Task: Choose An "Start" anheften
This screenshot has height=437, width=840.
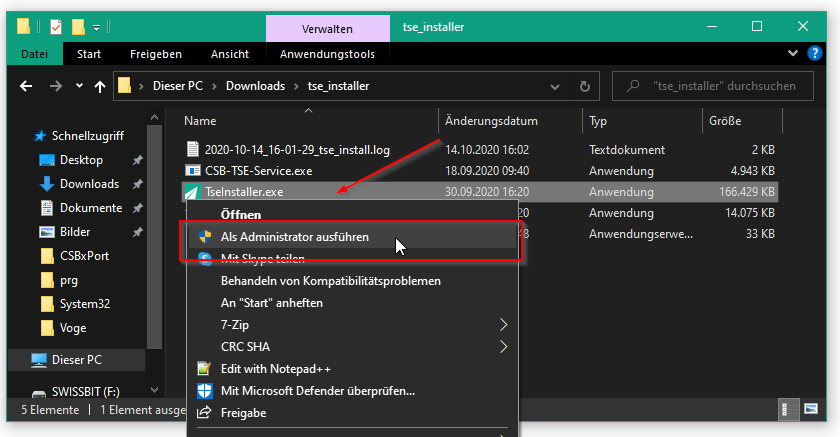Action: pos(352,303)
